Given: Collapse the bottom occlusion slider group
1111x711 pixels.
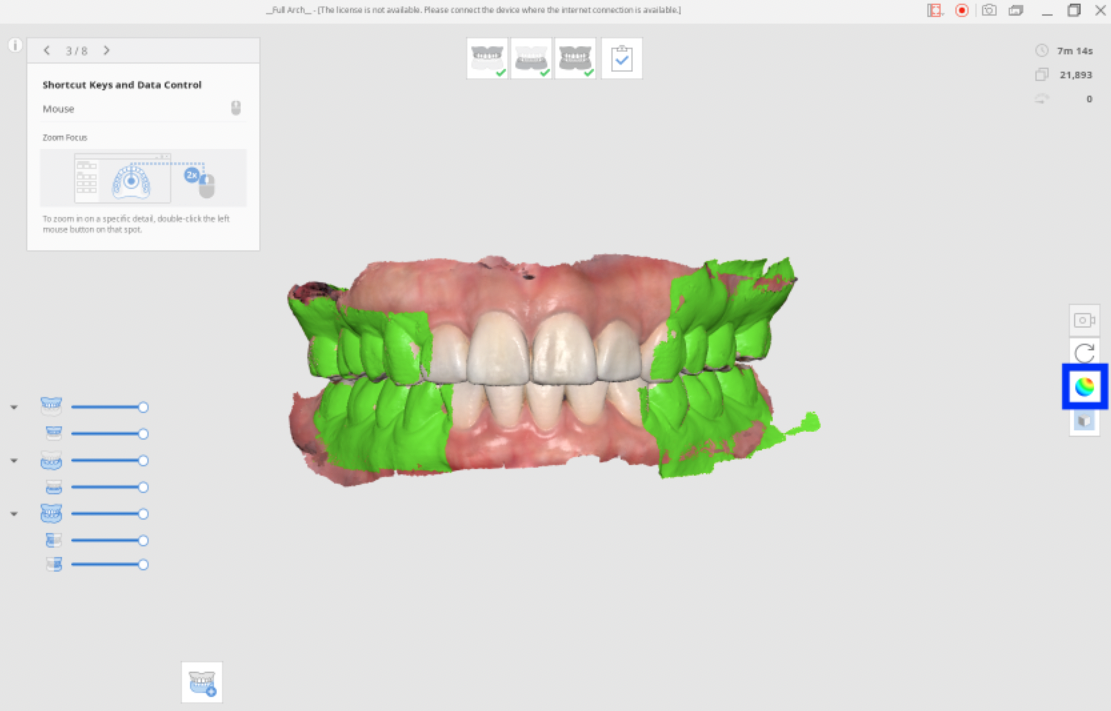Looking at the screenshot, I should coord(14,513).
